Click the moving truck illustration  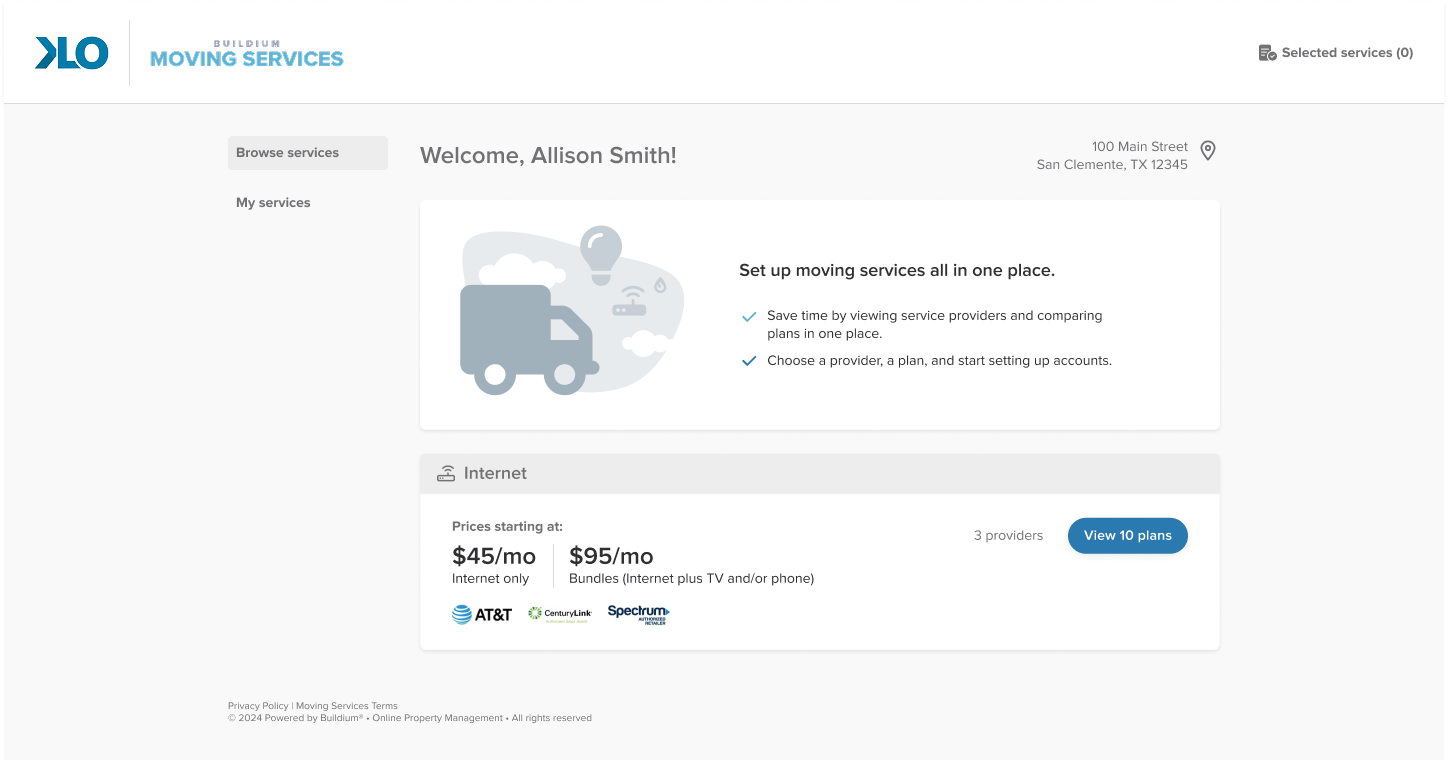[x=528, y=338]
